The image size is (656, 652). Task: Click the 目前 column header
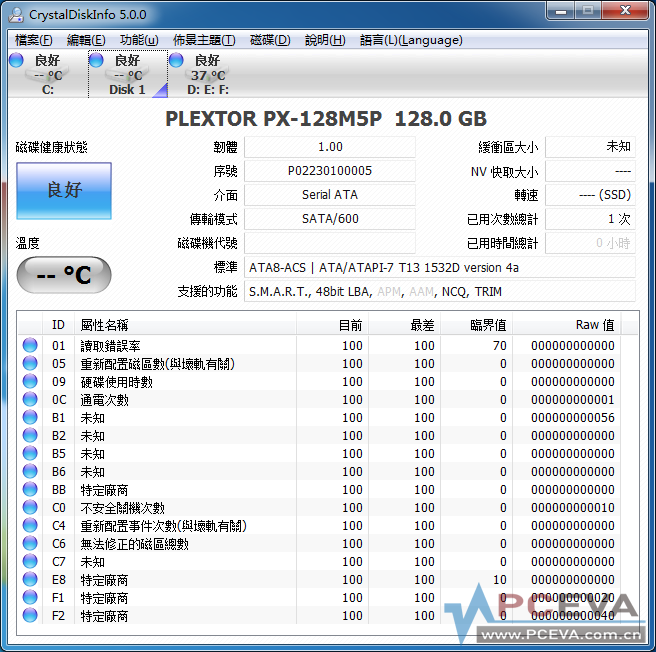coord(333,325)
